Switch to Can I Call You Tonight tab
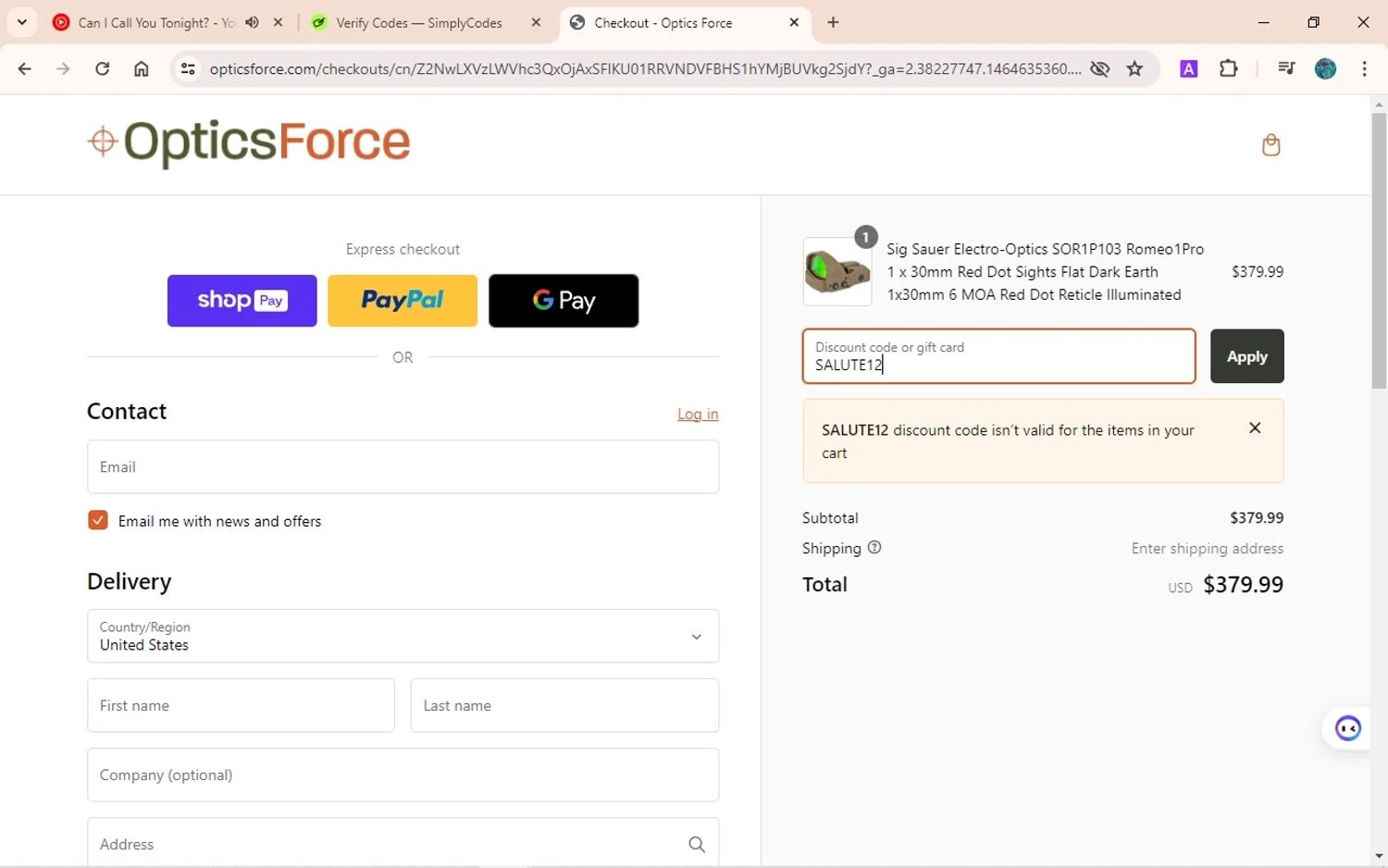Image resolution: width=1388 pixels, height=868 pixels. point(156,22)
